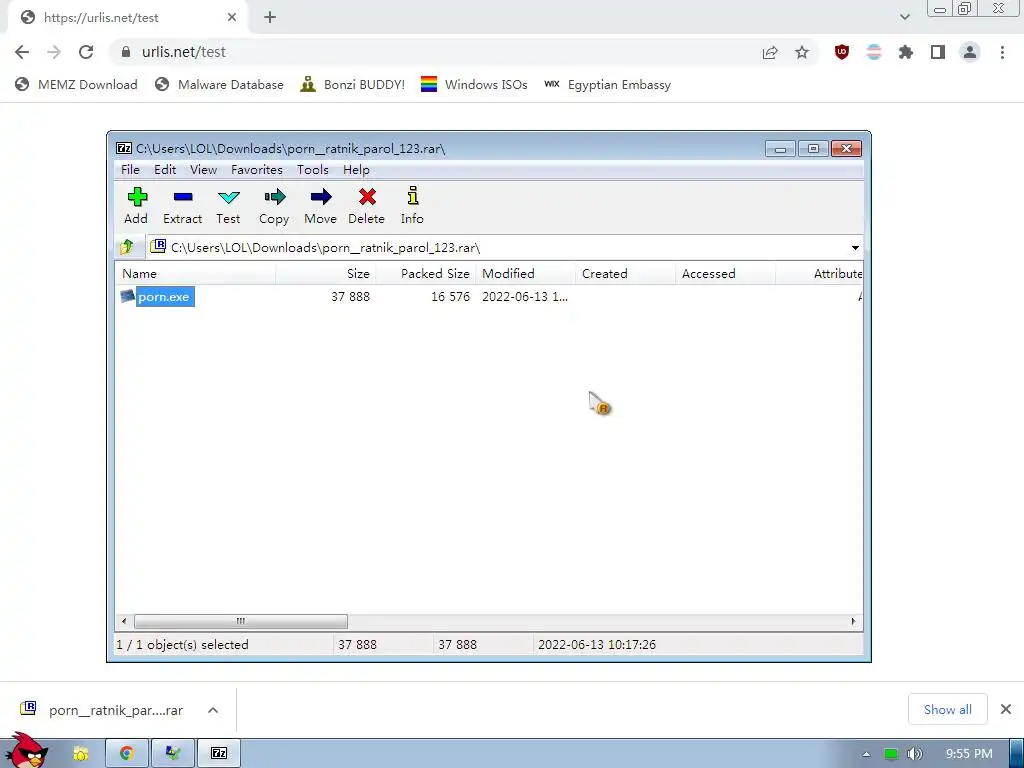Open the Chrome three-dot menu
This screenshot has width=1024, height=768.
1002,52
